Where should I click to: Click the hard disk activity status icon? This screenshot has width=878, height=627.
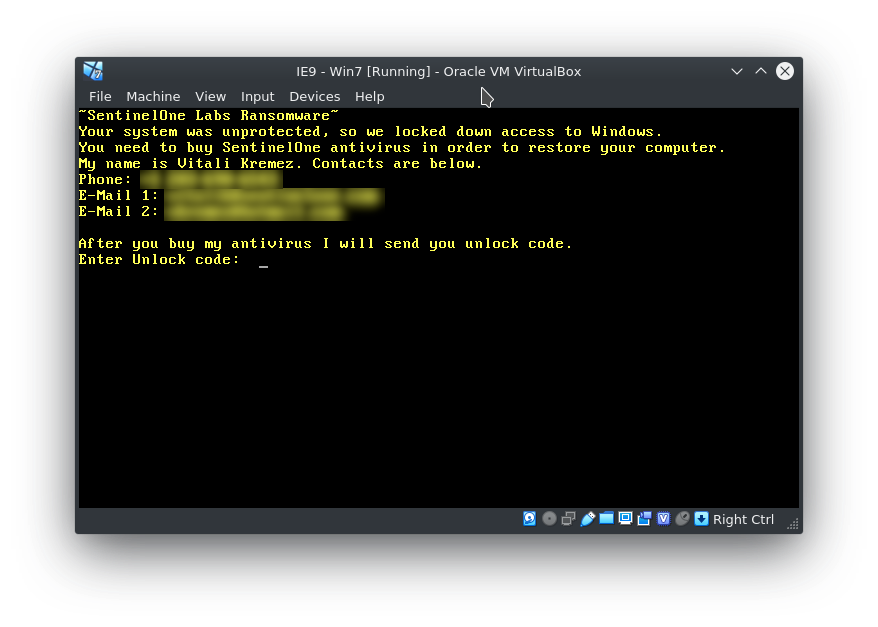tap(529, 519)
